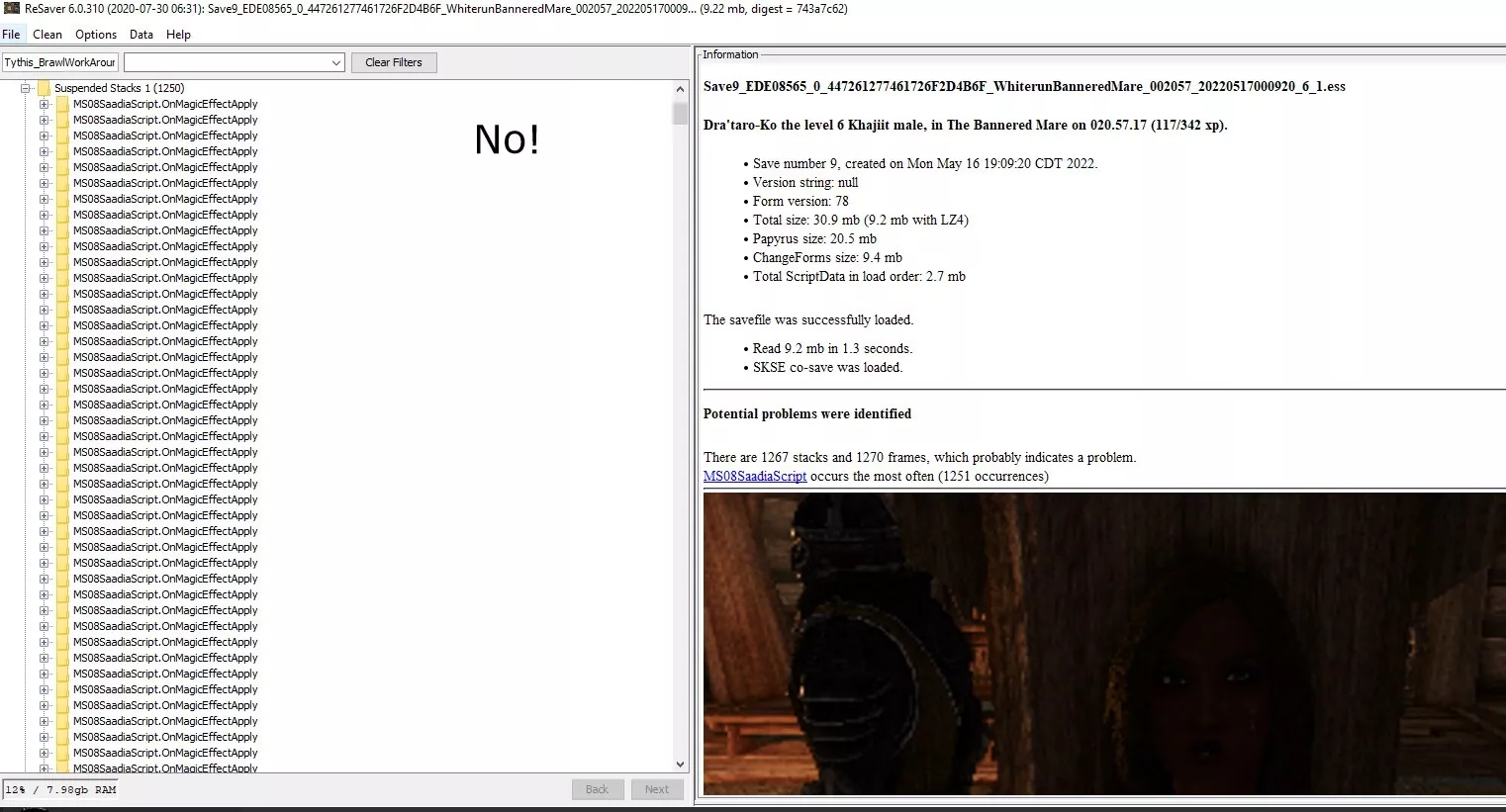Viewport: 1506px width, 812px height.
Task: Click the Clear Filters button
Action: tap(394, 62)
